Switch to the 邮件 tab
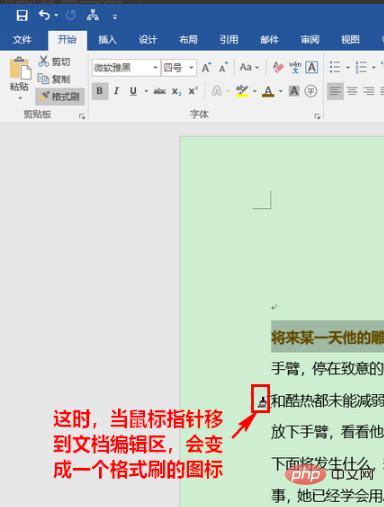Screen dimensions: 384x507 pos(269,40)
